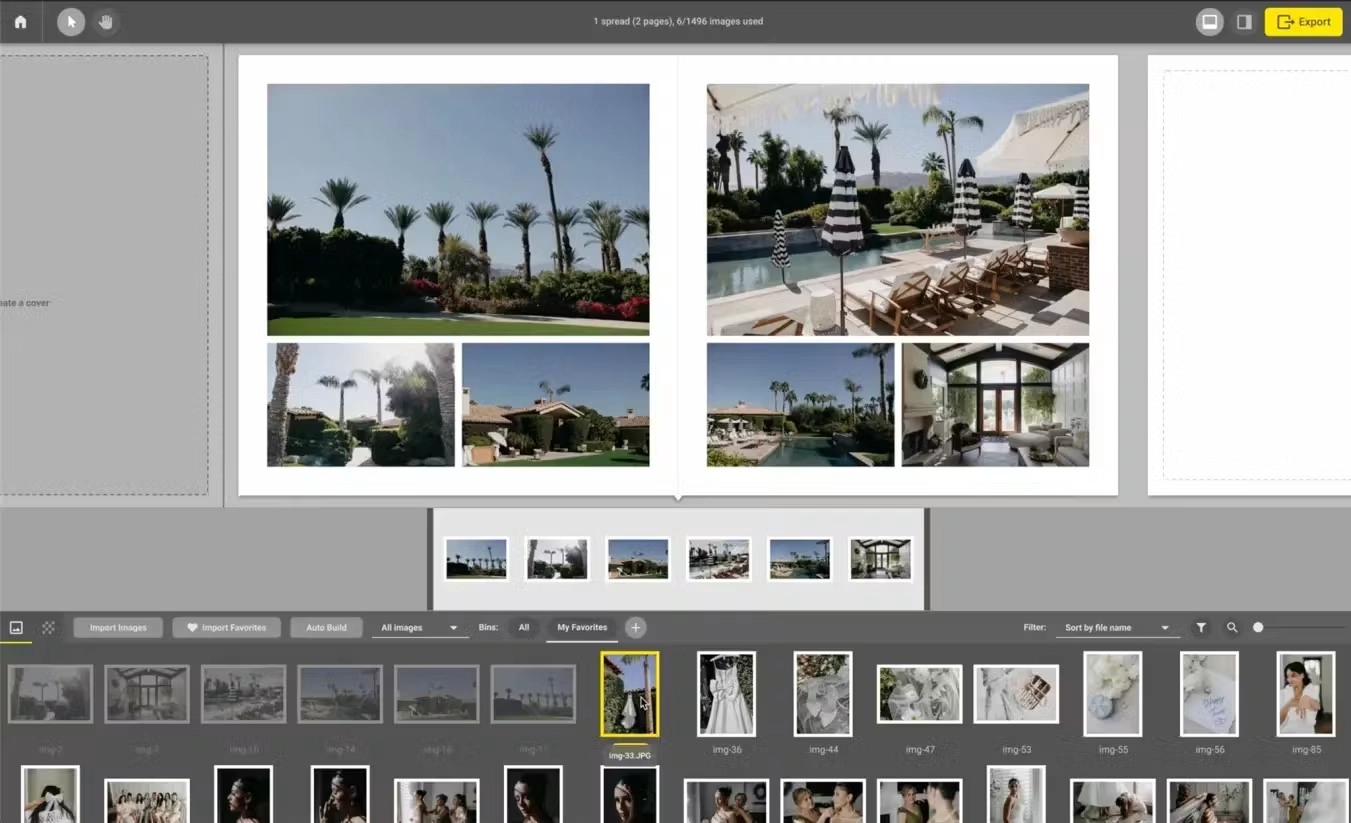Select the striped umbrellas pool photo on right page
This screenshot has width=1351, height=823.
point(898,209)
